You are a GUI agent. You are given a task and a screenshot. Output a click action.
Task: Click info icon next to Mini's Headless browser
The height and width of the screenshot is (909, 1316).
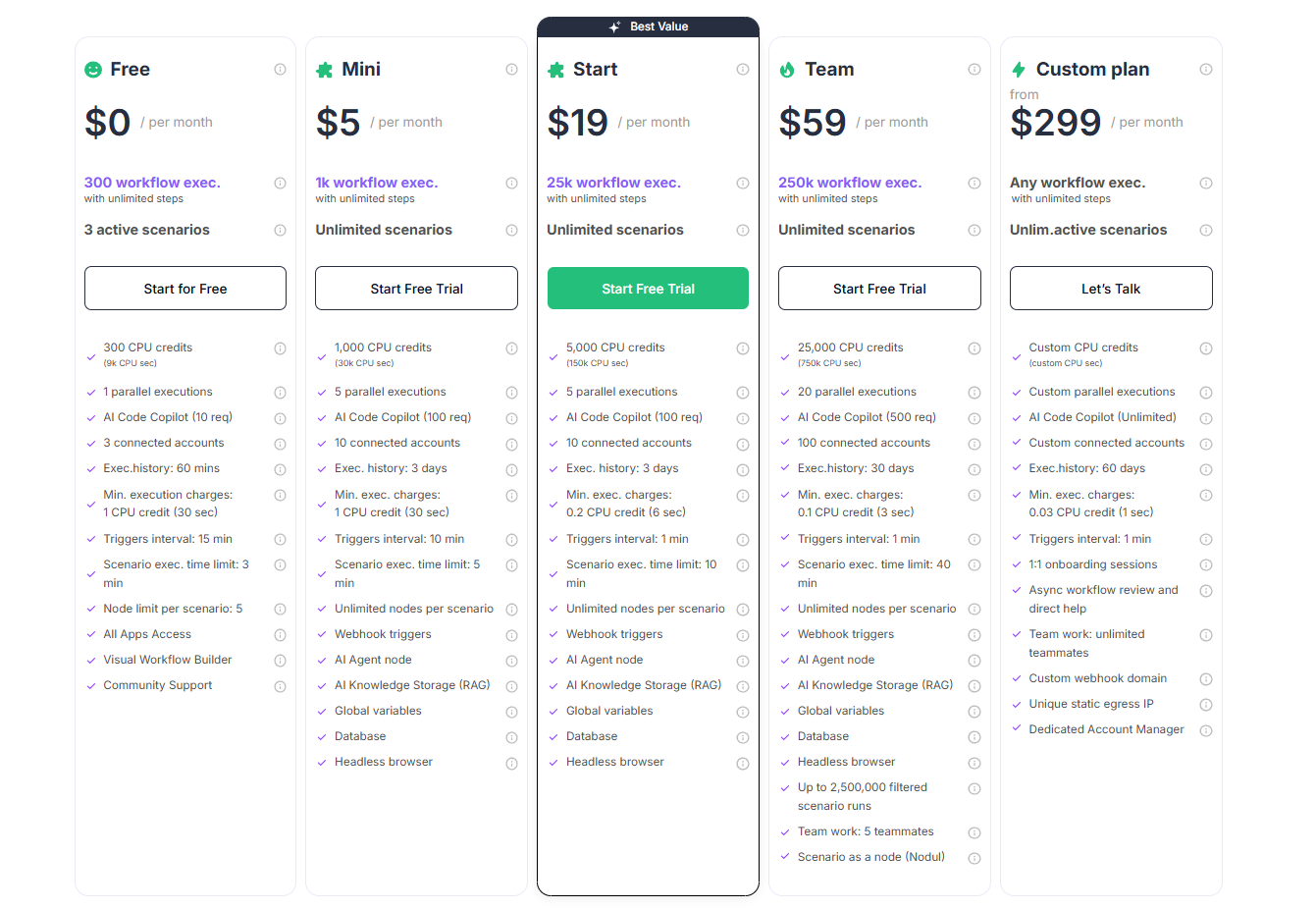[x=511, y=762]
